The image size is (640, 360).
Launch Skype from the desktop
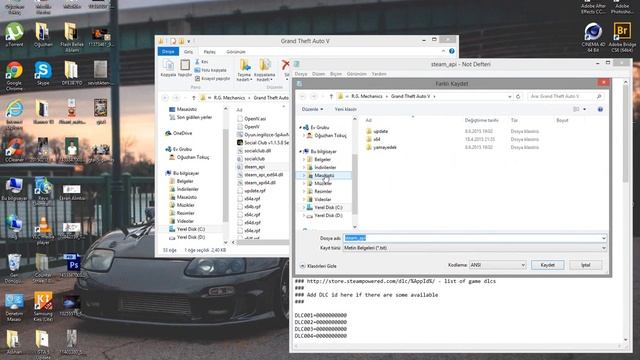42,73
